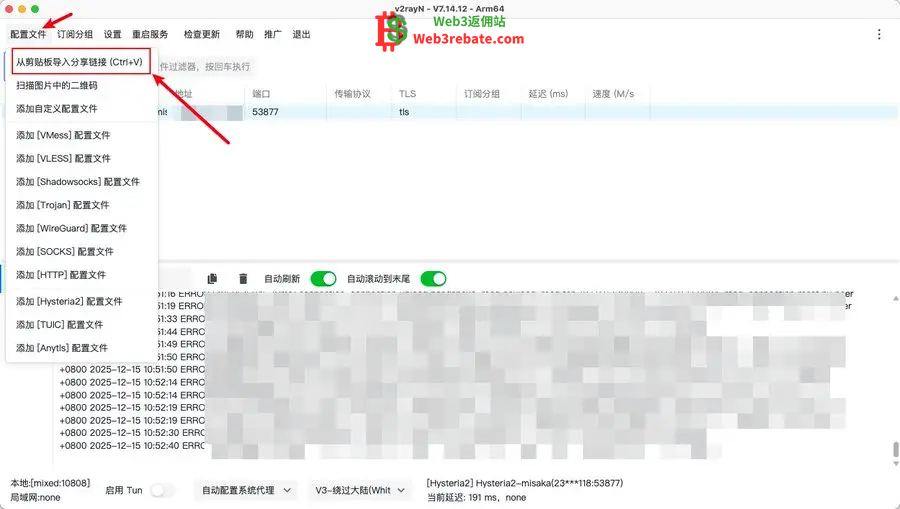Click the server filter input field
This screenshot has height=509, width=900.
[x=207, y=67]
